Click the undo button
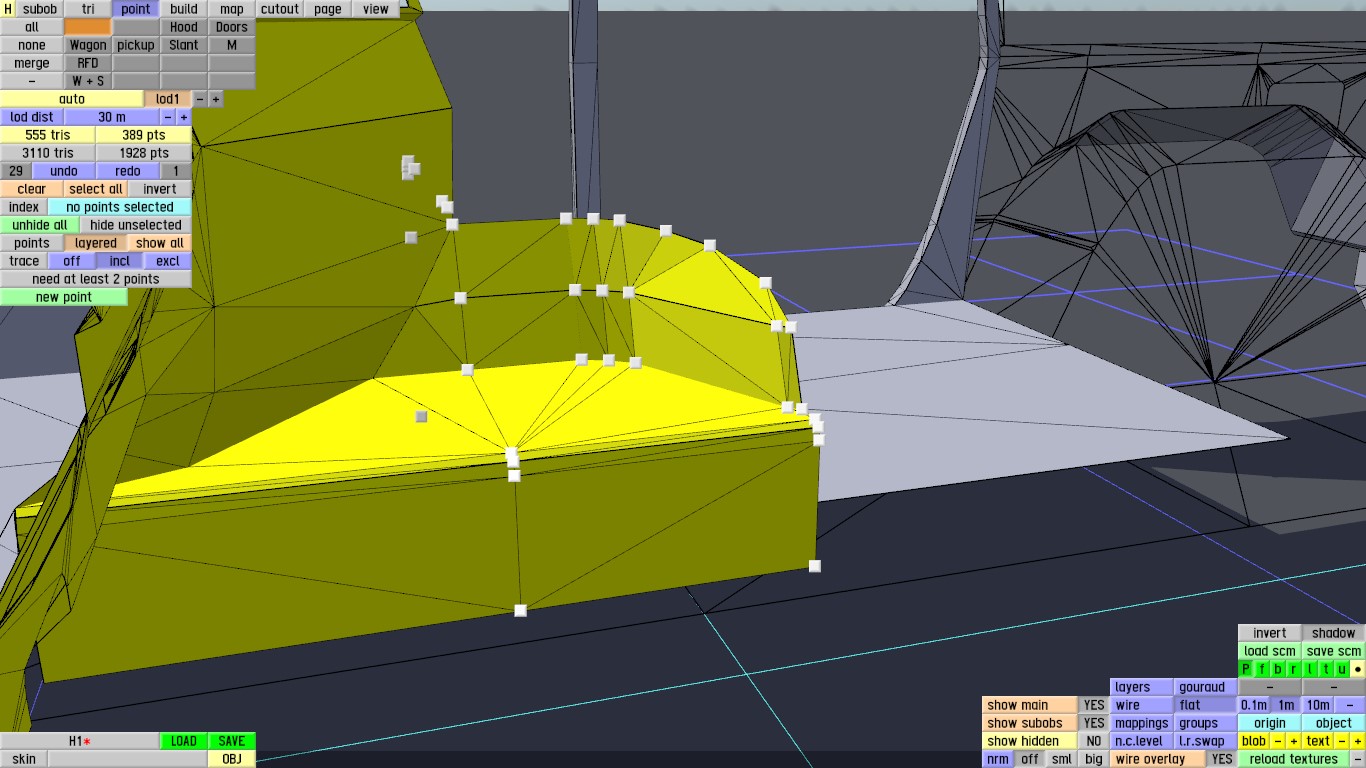 (x=64, y=171)
